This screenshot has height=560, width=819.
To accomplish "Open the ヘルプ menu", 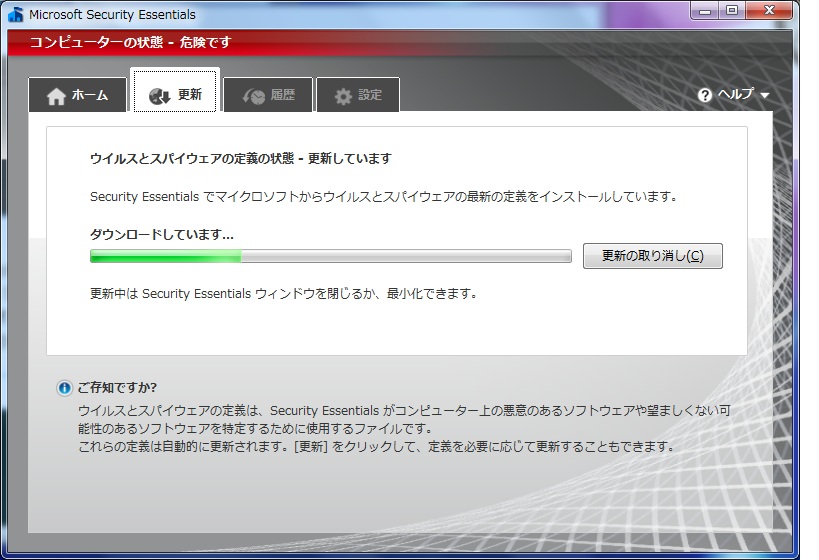I will (733, 95).
